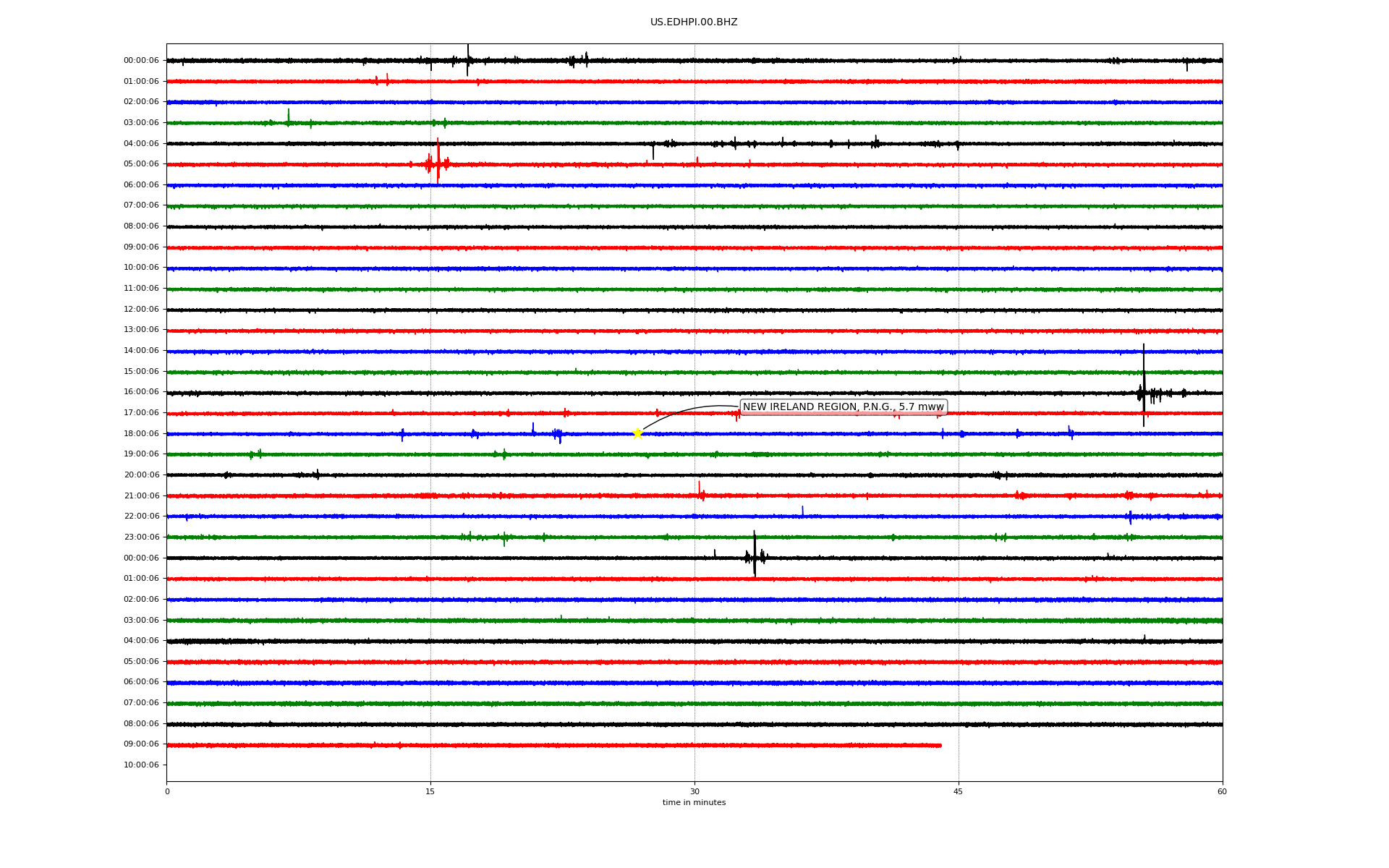Click the 18:00:06 trace time label
The height and width of the screenshot is (868, 1389).
[x=141, y=434]
